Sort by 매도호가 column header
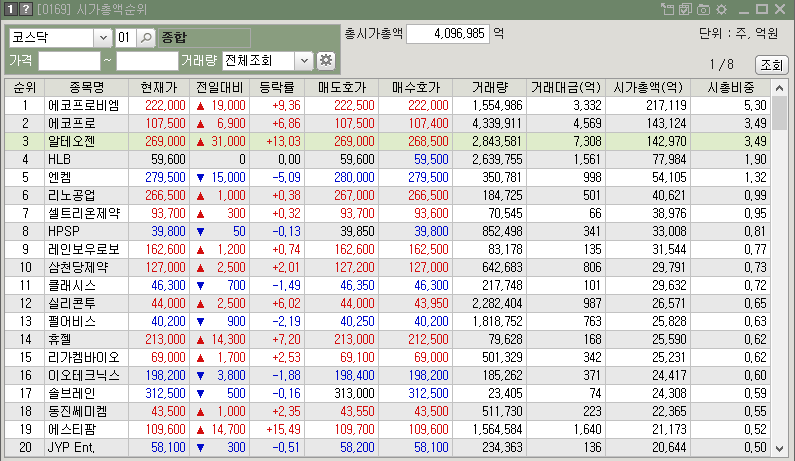The width and height of the screenshot is (795, 461). 342,88
